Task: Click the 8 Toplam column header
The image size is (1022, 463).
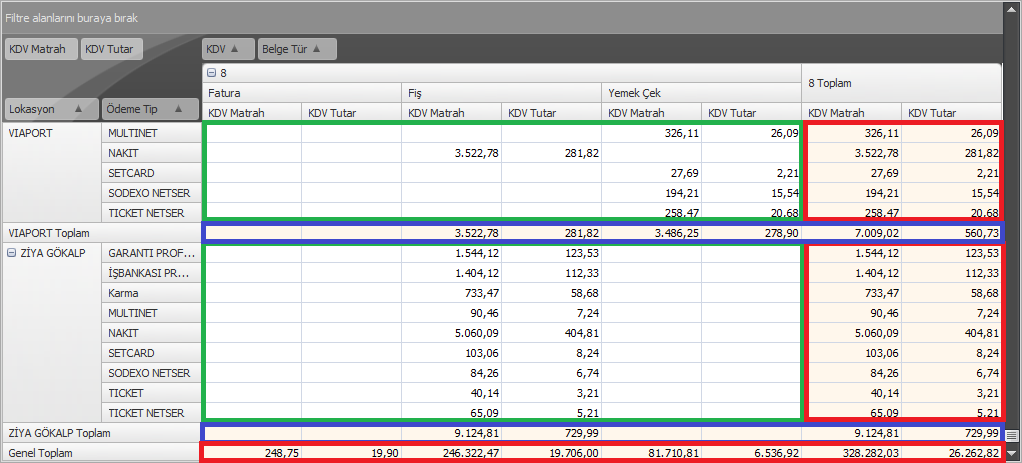Action: (900, 83)
